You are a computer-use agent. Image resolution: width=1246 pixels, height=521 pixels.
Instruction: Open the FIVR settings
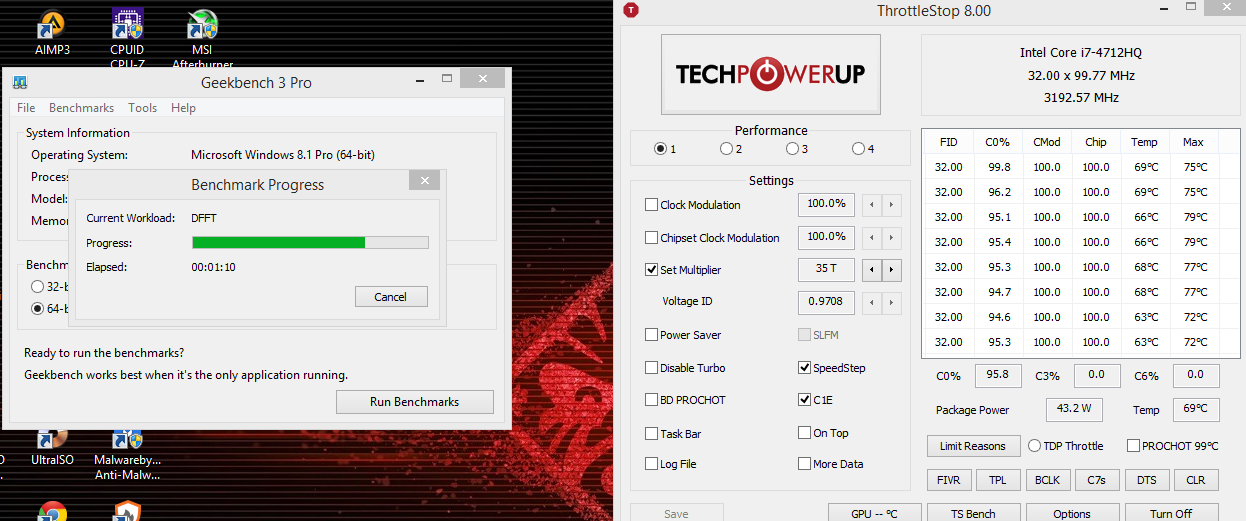(x=949, y=480)
